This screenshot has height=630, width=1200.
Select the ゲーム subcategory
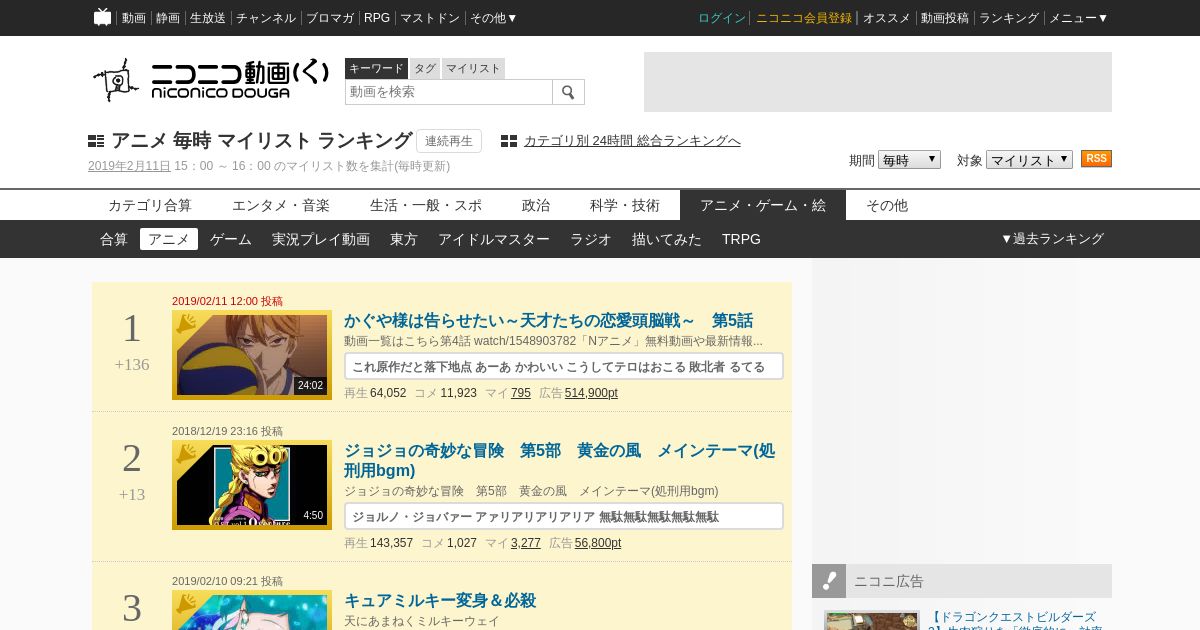pyautogui.click(x=231, y=239)
